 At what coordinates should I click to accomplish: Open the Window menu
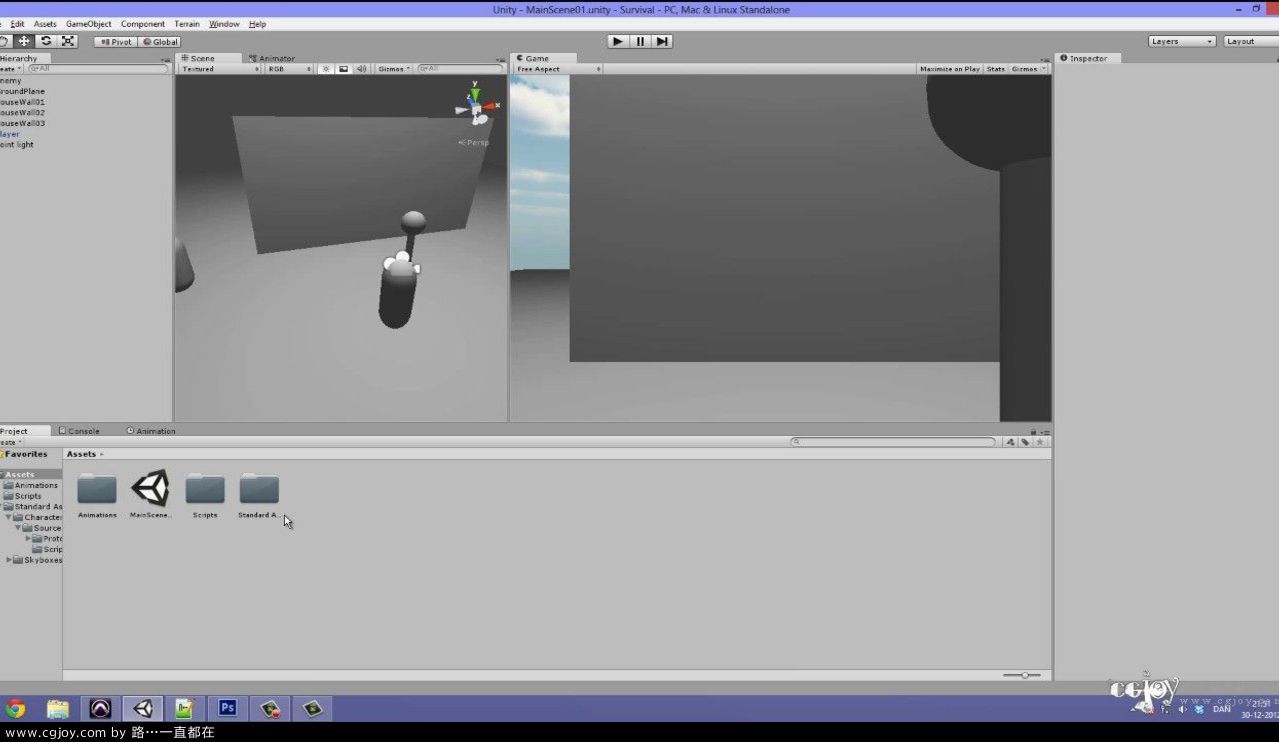tap(224, 24)
